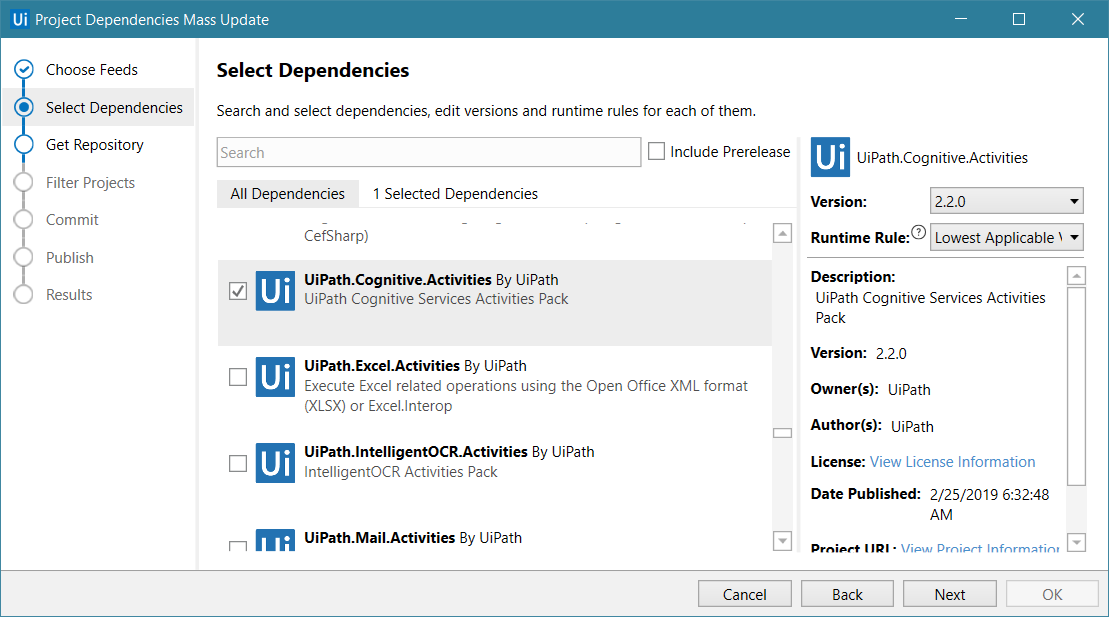Go to the Get Repository step
The width and height of the screenshot is (1109, 617).
95,144
